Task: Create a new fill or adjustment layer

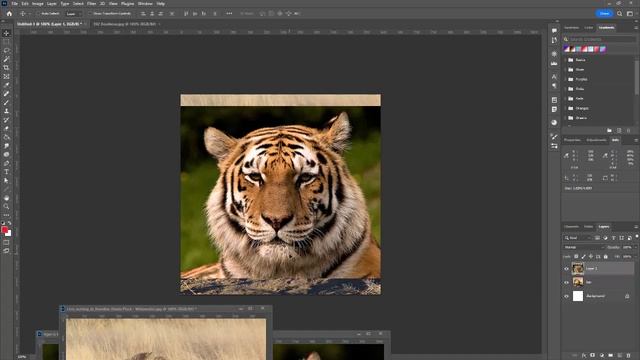Action: pos(602,355)
